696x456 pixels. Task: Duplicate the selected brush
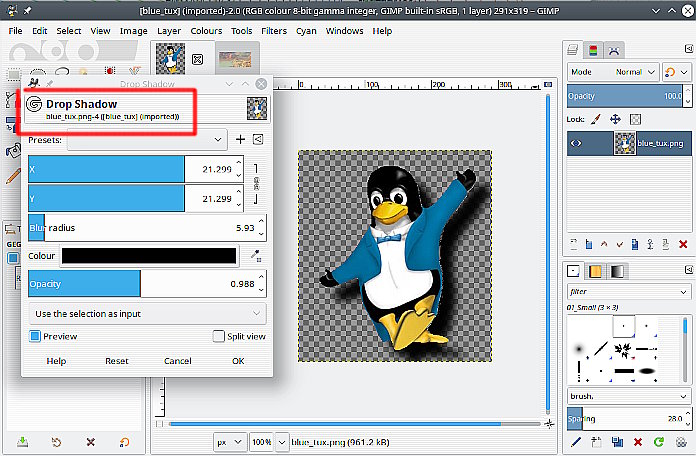(617, 442)
